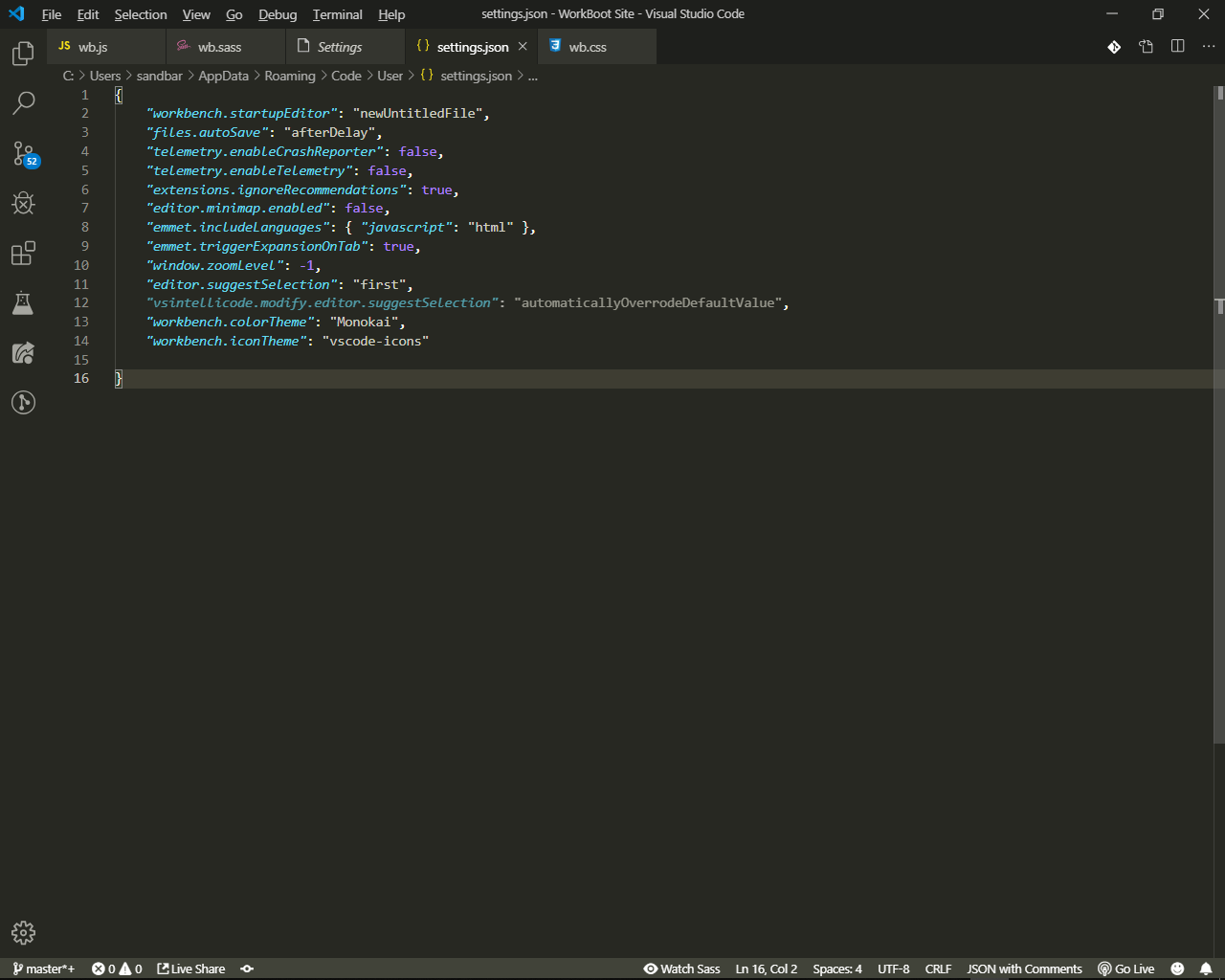
Task: Open the Git Graph circular icon in activity bar
Action: click(x=23, y=402)
